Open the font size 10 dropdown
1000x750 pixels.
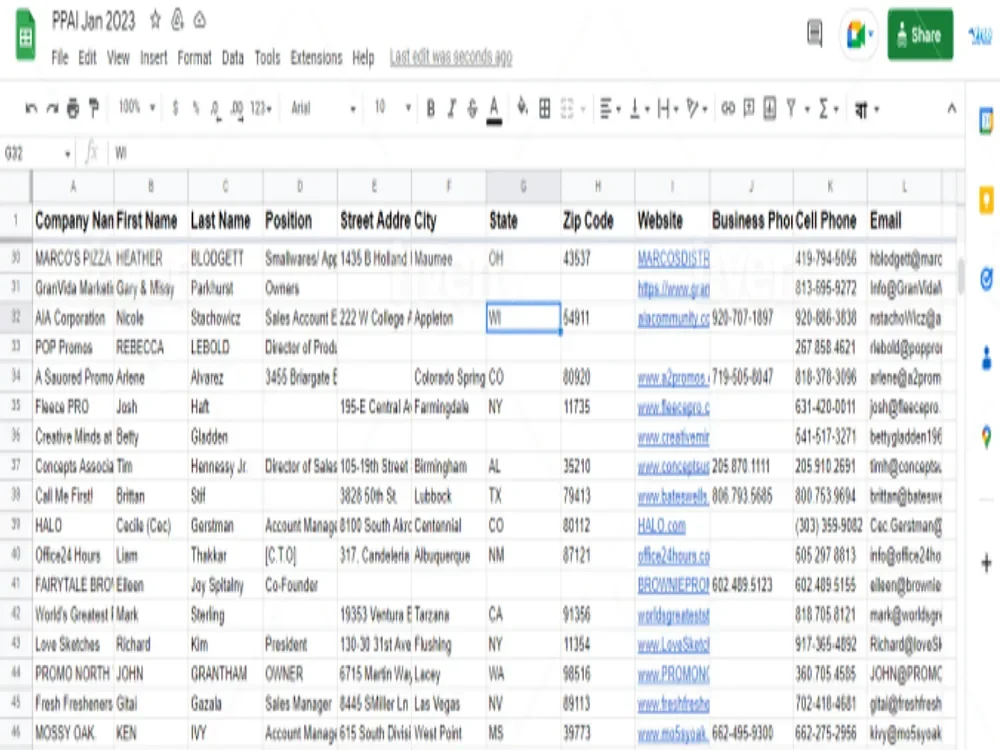pyautogui.click(x=392, y=108)
